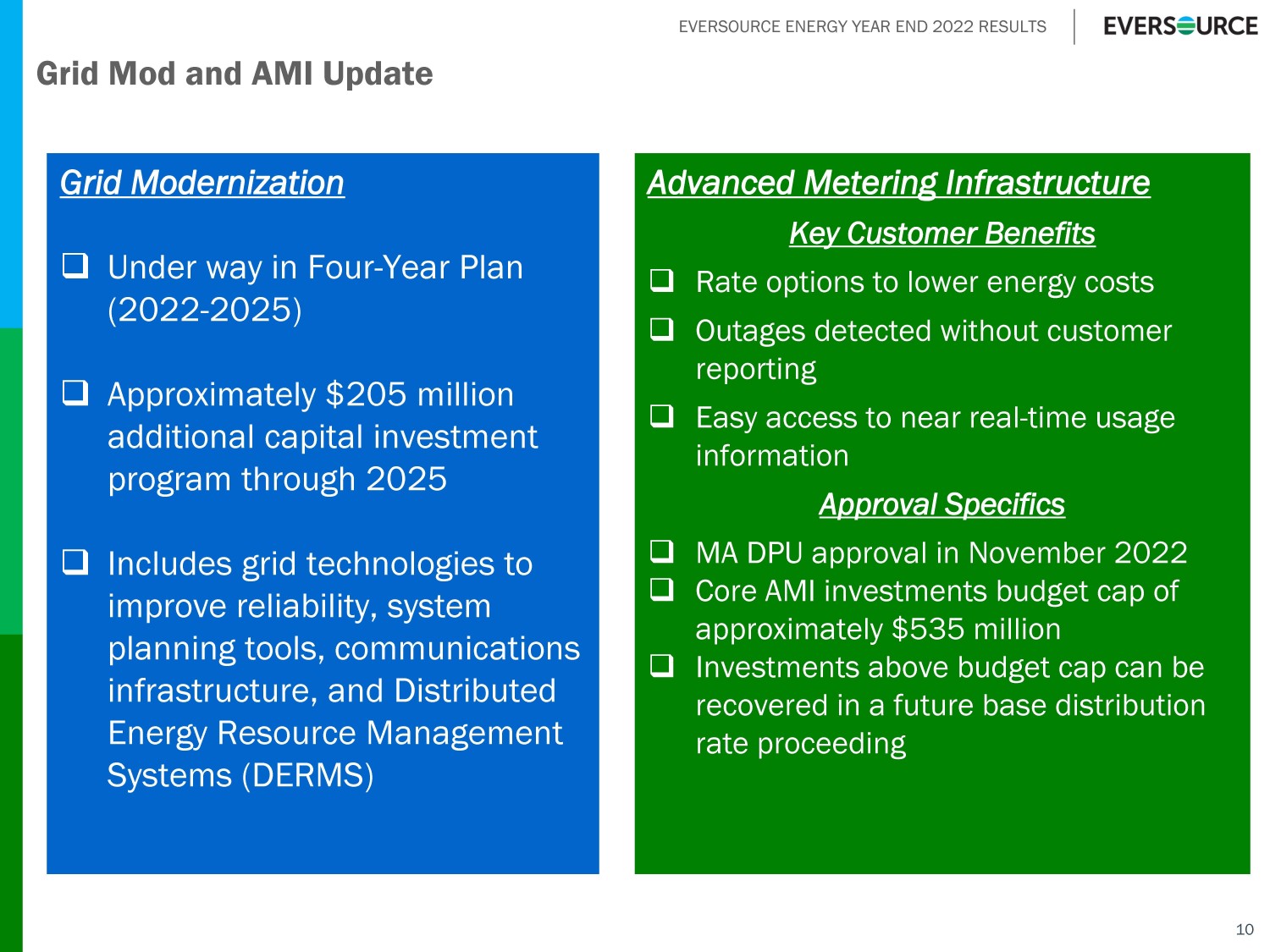Click the square bullet beside "Rate options to lower energy costs"
The image size is (1270, 952).
pyautogui.click(x=662, y=280)
